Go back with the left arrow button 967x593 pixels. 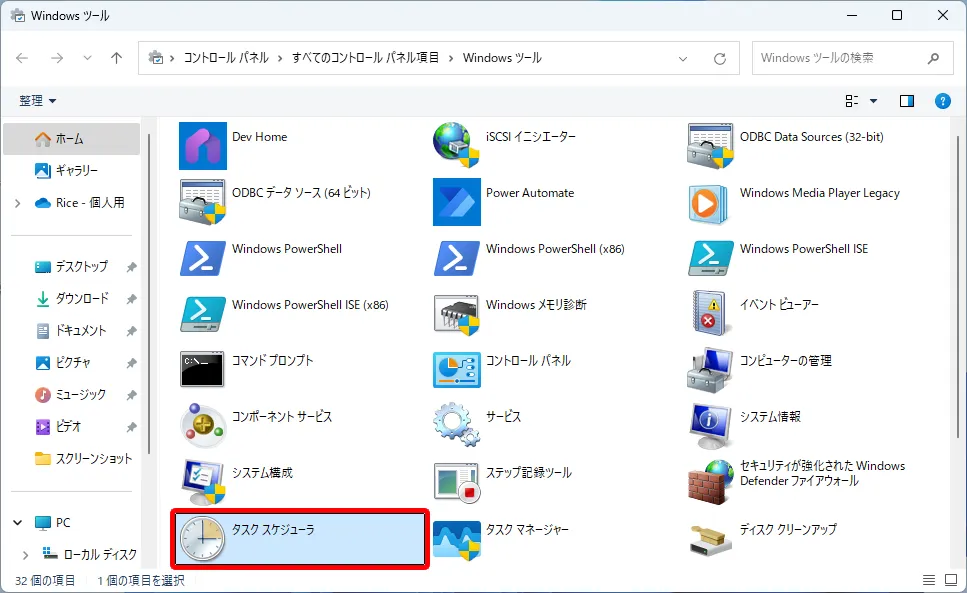point(22,58)
